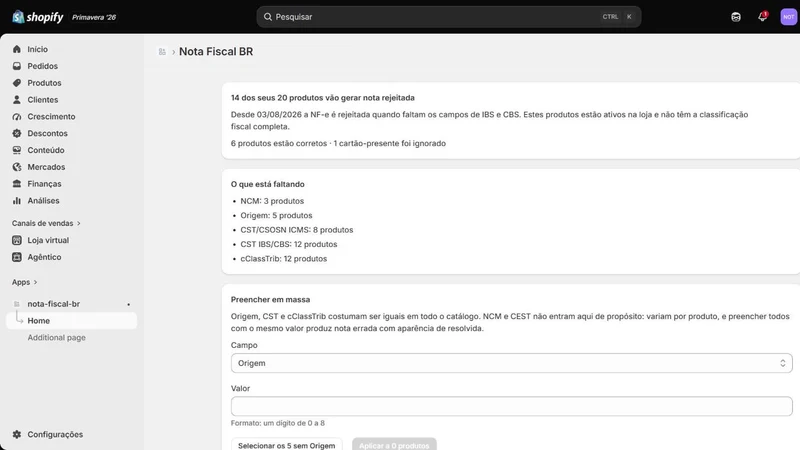The height and width of the screenshot is (450, 800).
Task: Open Pedidos page
Action: pos(42,66)
